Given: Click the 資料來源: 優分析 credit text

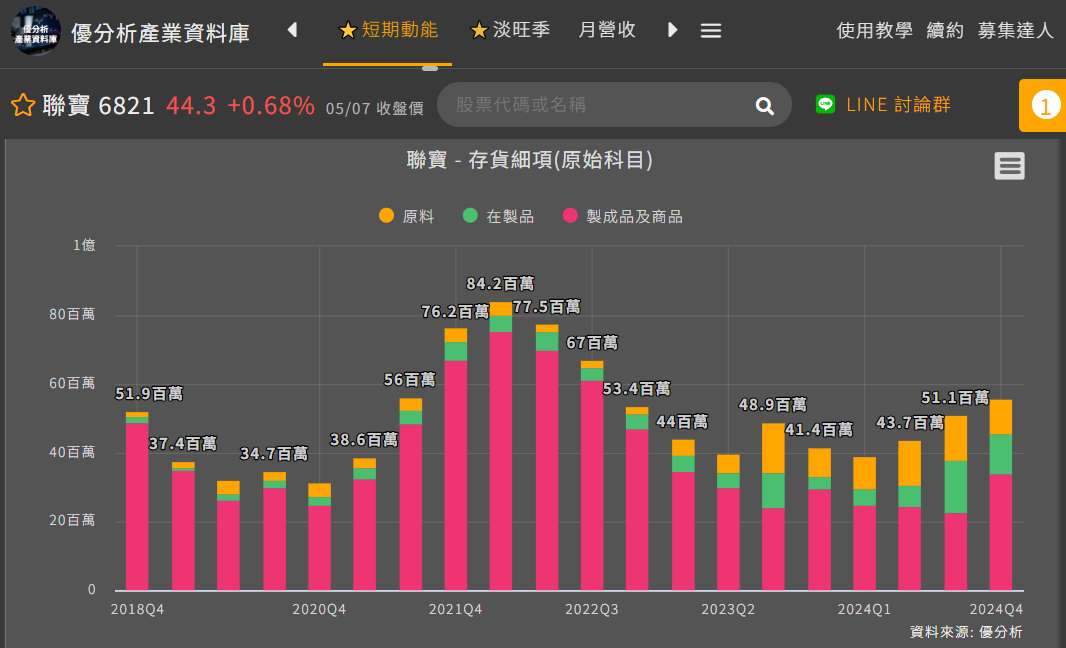Looking at the screenshot, I should [x=966, y=632].
